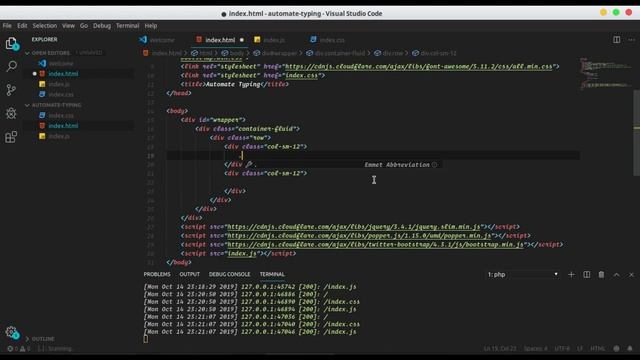640x360 pixels.
Task: Click the html breadcrumb item
Action: click(202, 53)
